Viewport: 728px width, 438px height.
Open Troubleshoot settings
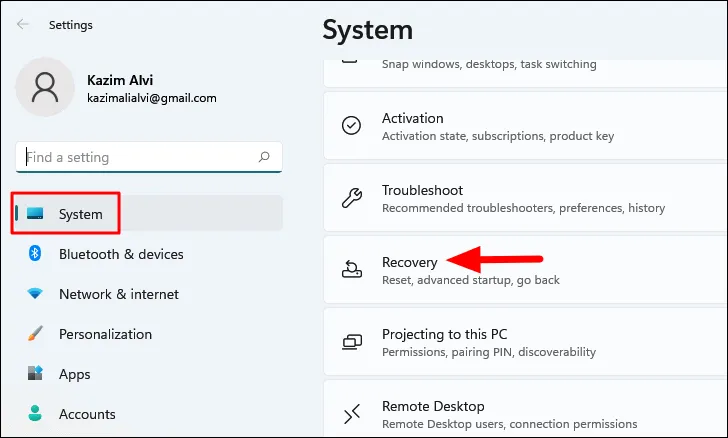pos(422,190)
